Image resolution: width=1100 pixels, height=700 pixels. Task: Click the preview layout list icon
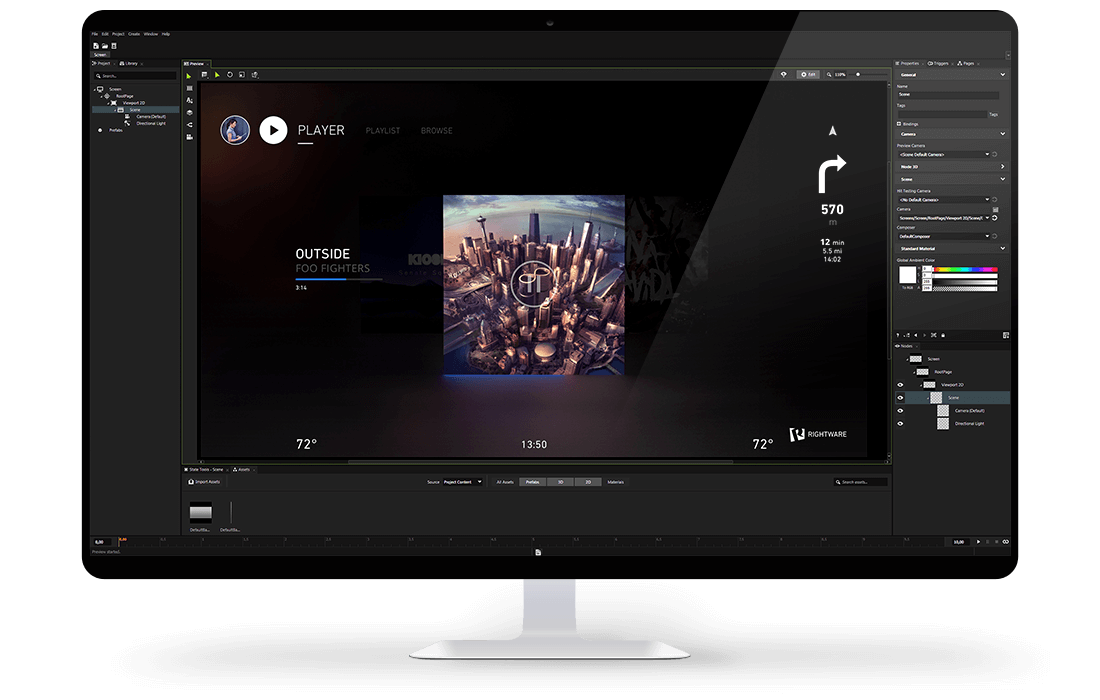[x=204, y=74]
